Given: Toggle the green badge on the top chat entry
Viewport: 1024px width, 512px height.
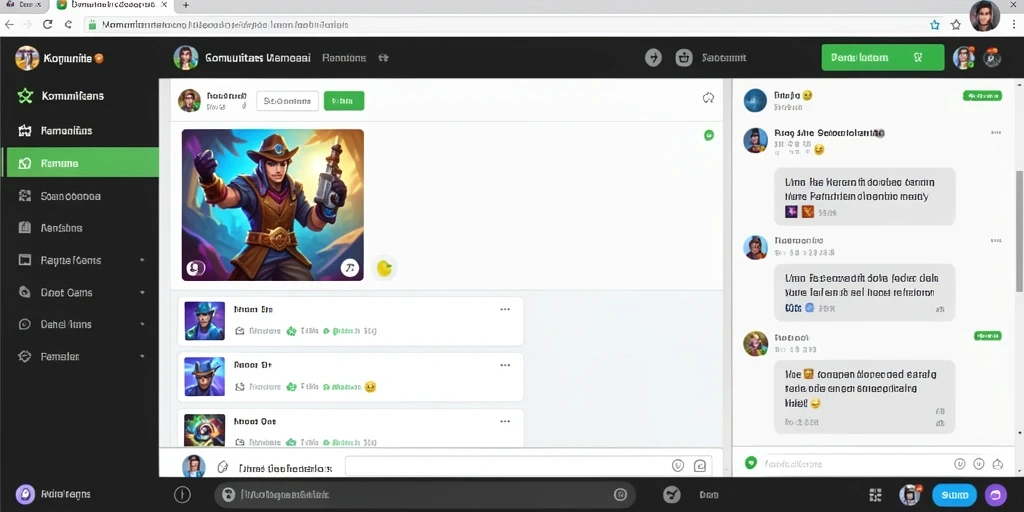Looking at the screenshot, I should point(982,96).
